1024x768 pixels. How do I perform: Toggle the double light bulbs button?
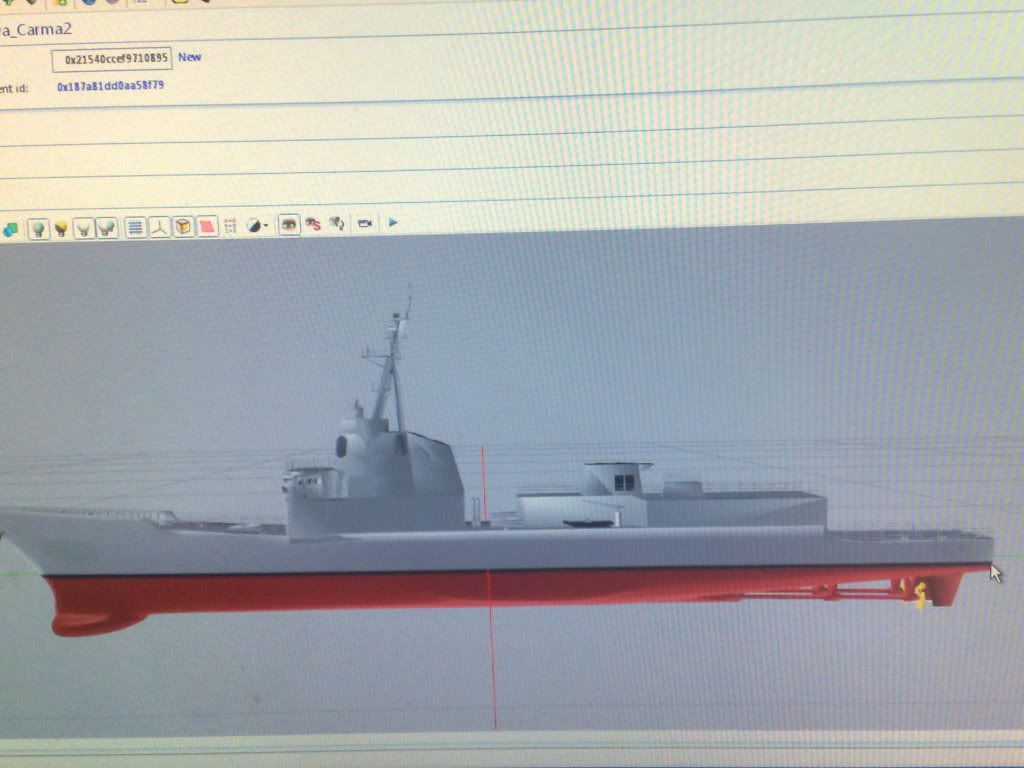[x=106, y=228]
